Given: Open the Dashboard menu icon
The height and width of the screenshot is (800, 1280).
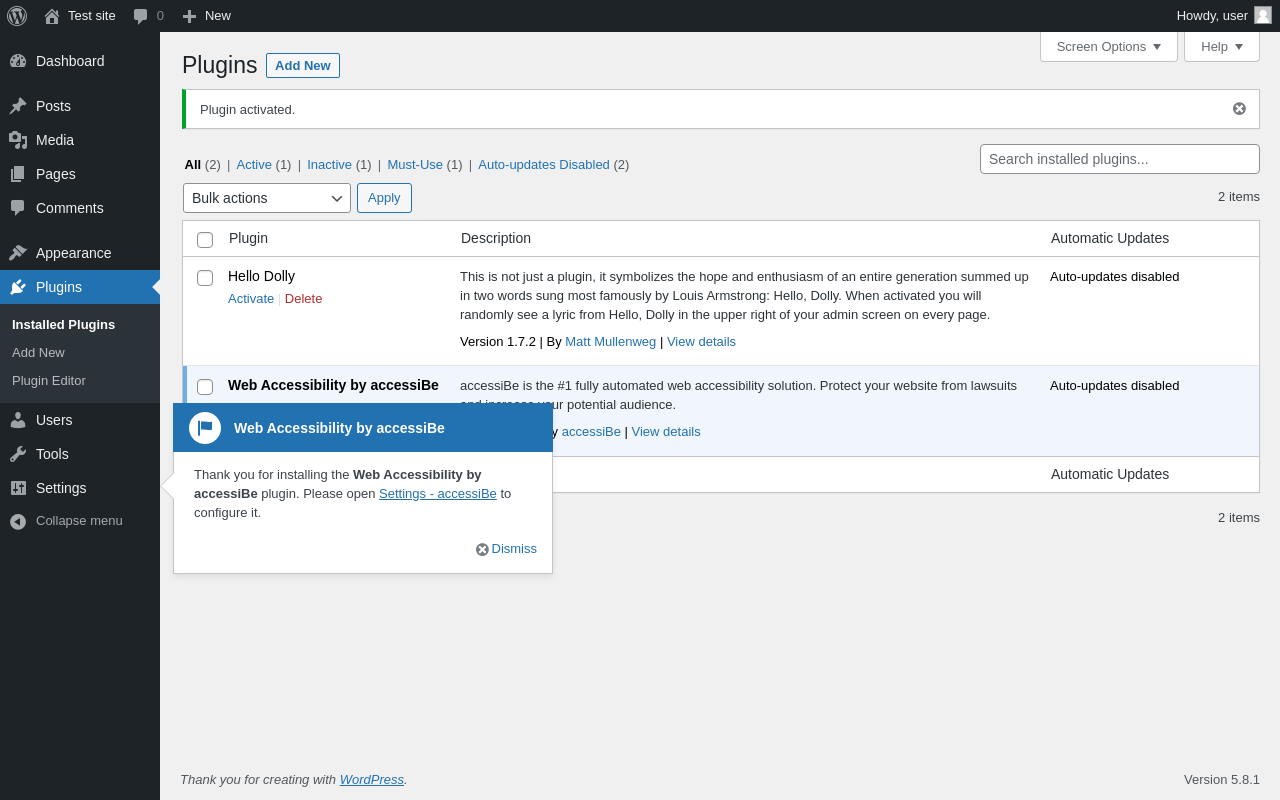Looking at the screenshot, I should [18, 61].
